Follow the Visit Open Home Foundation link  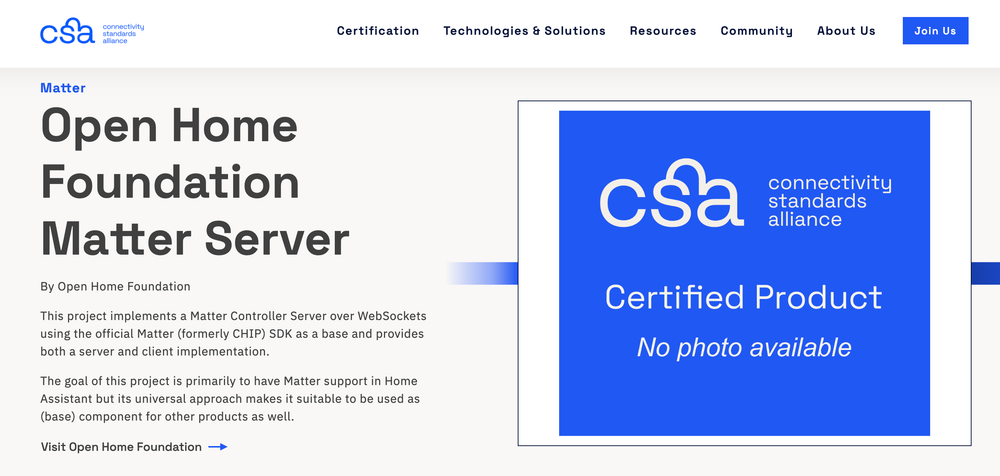(121, 447)
